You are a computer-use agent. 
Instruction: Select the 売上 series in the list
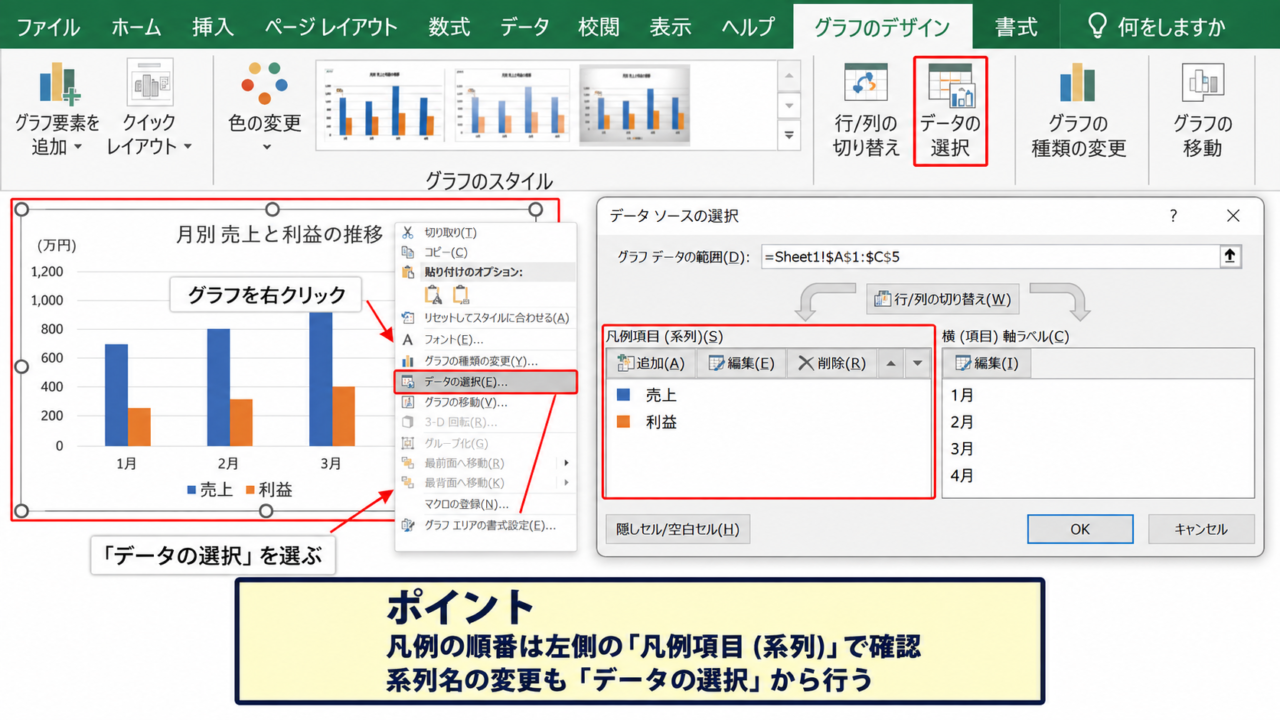pyautogui.click(x=768, y=396)
